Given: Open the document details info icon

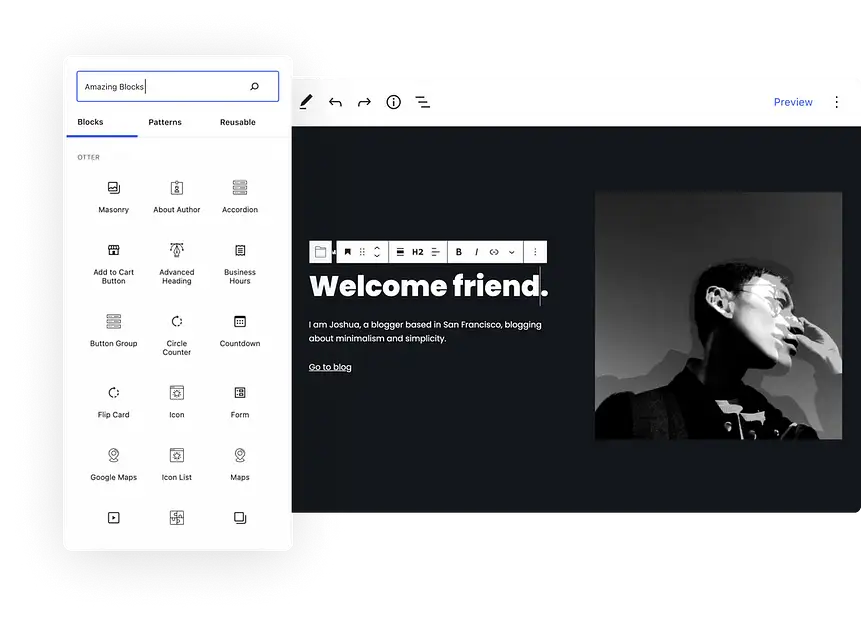Looking at the screenshot, I should (x=393, y=102).
